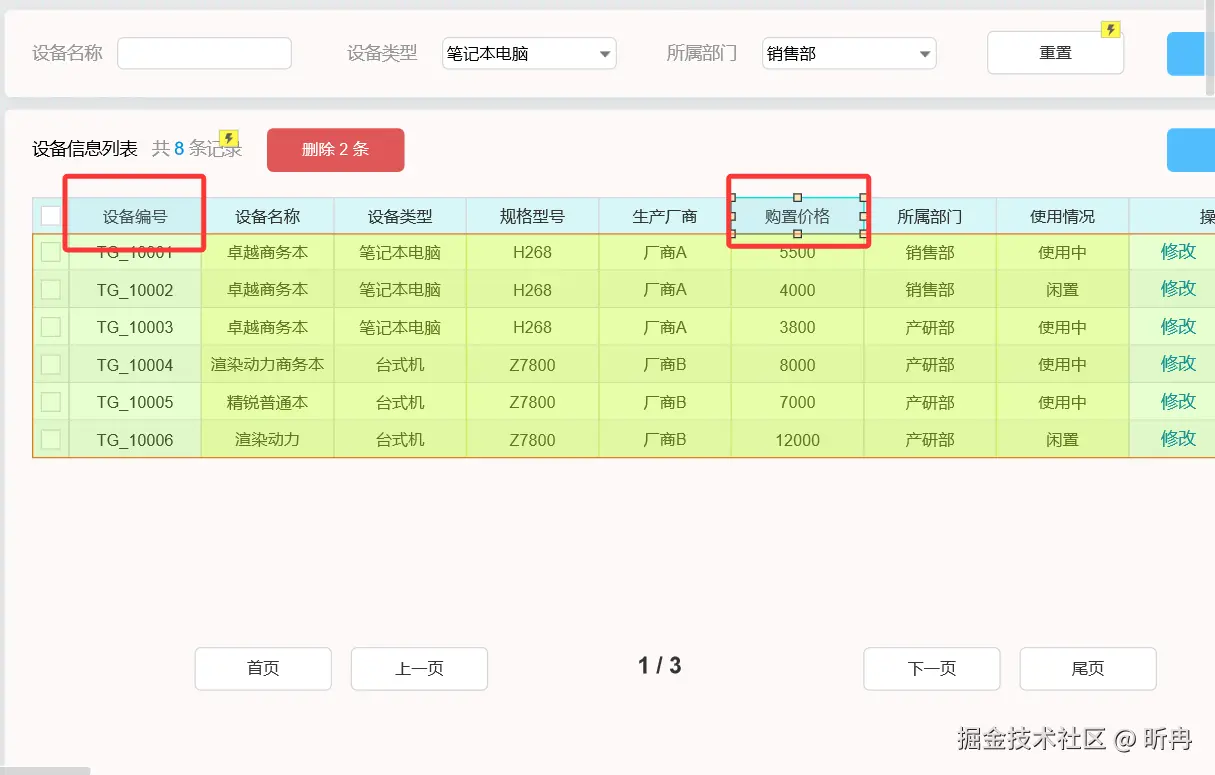Click 闲置 in the TG_10006 row
Image resolution: width=1215 pixels, height=775 pixels.
[1062, 440]
